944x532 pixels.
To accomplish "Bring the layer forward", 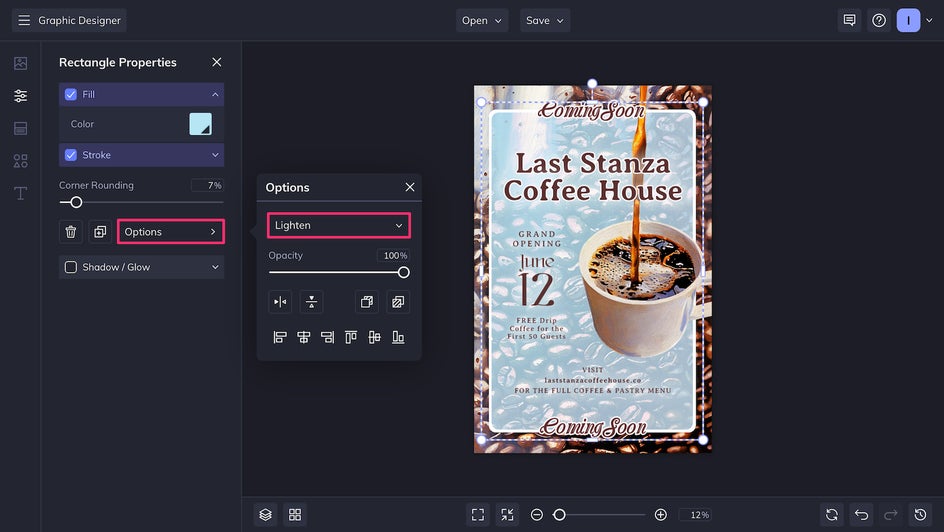I will [367, 302].
